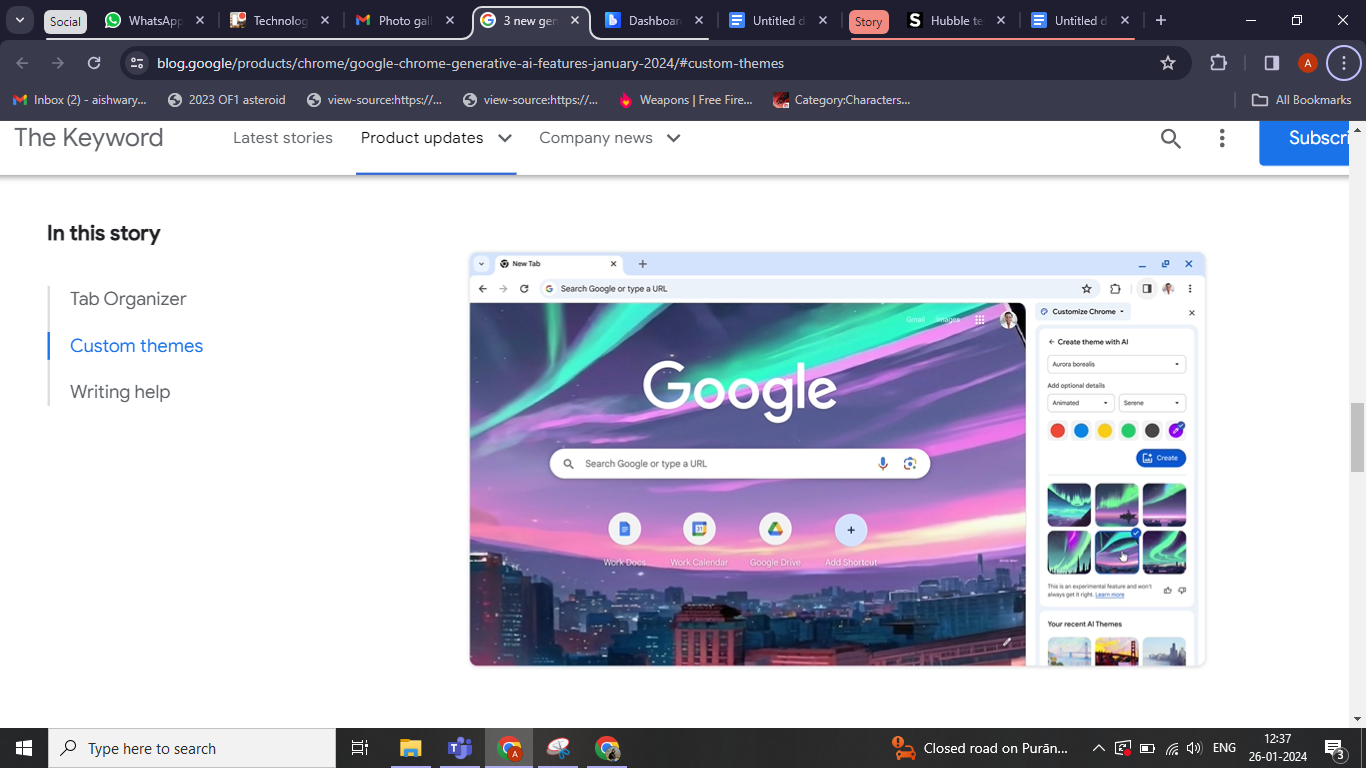Click the page vertical scrollbar thumb
The image size is (1366, 768).
(x=1357, y=437)
